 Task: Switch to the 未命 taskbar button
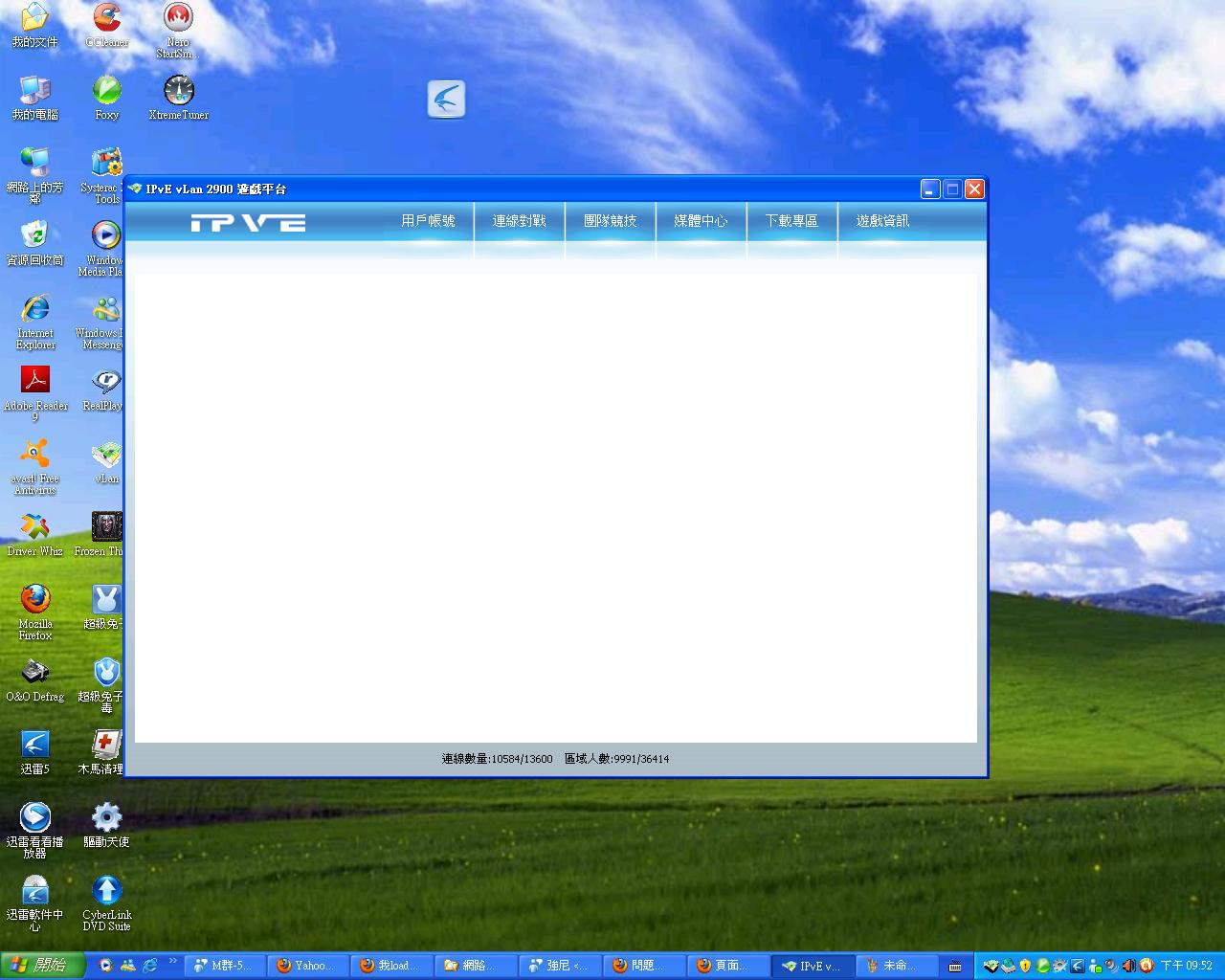click(896, 966)
